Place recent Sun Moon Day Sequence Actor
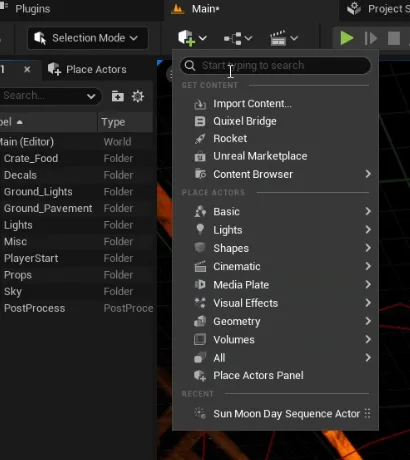 [275, 414]
